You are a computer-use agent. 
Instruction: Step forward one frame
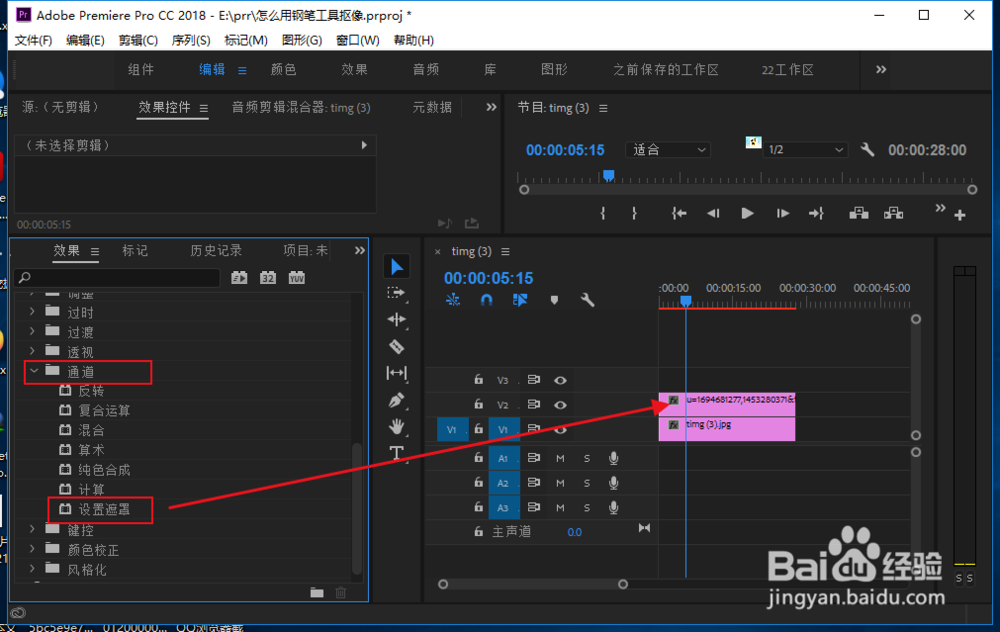pos(783,214)
